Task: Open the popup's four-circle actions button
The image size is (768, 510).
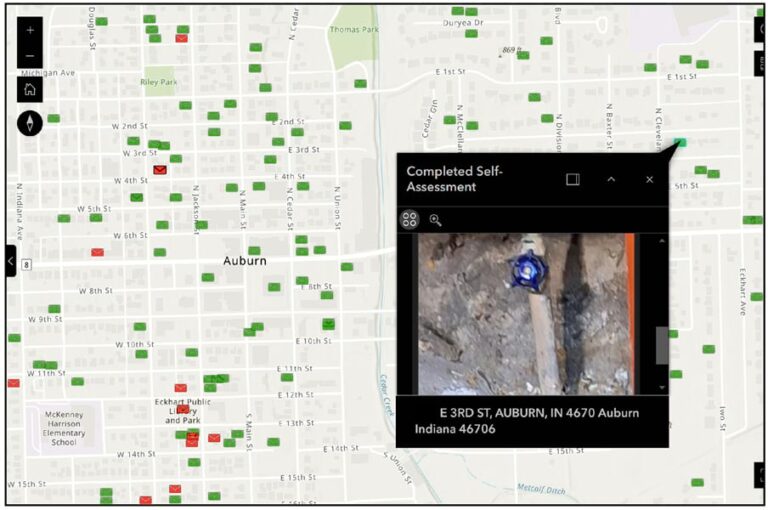Action: tap(409, 219)
